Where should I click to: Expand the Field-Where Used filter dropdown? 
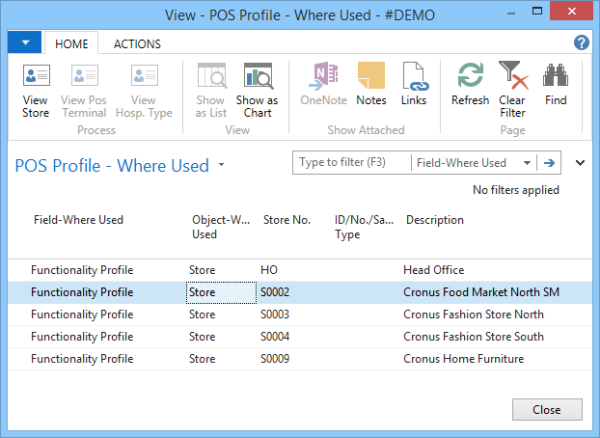click(x=527, y=163)
